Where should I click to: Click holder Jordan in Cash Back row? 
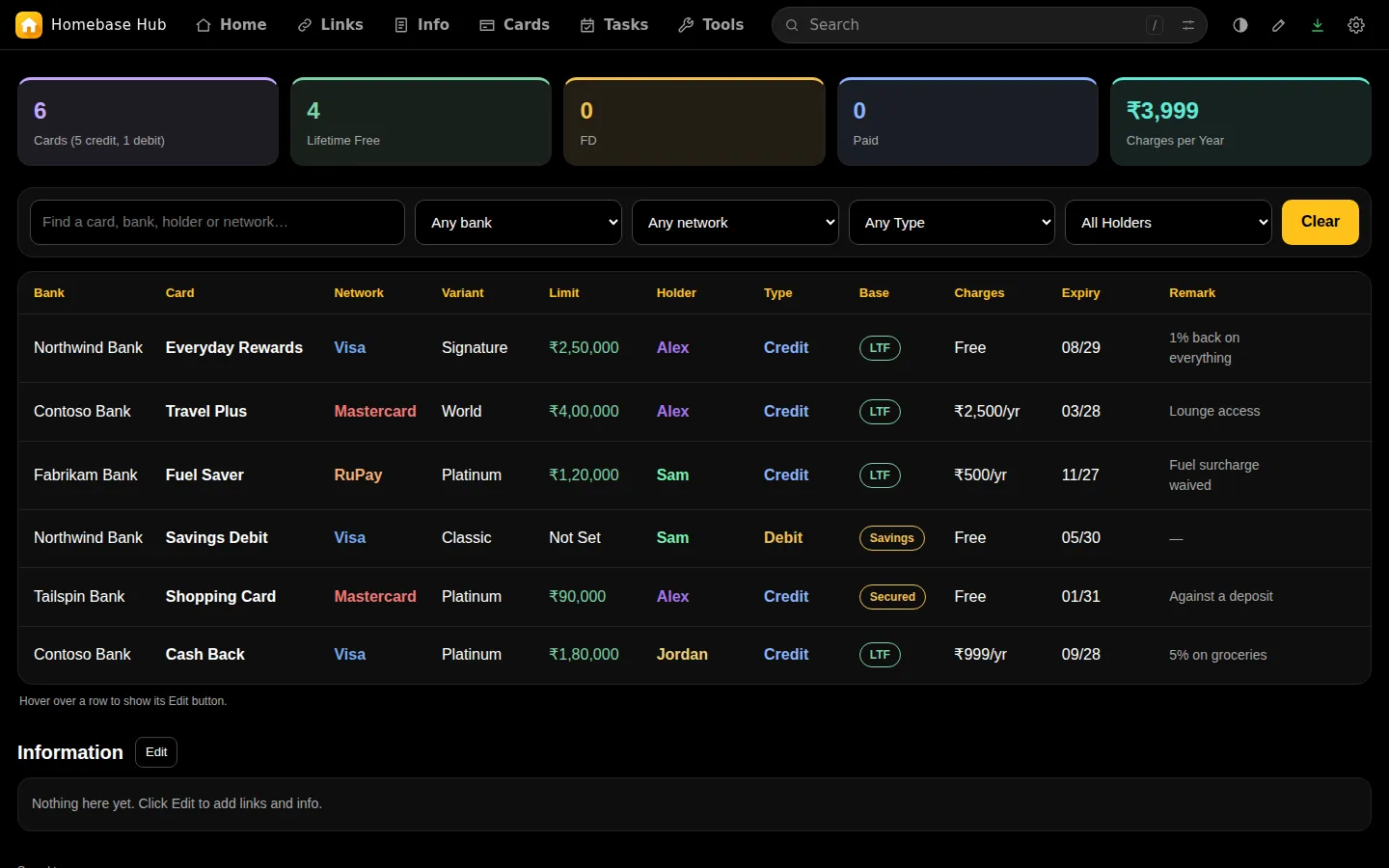pos(682,655)
